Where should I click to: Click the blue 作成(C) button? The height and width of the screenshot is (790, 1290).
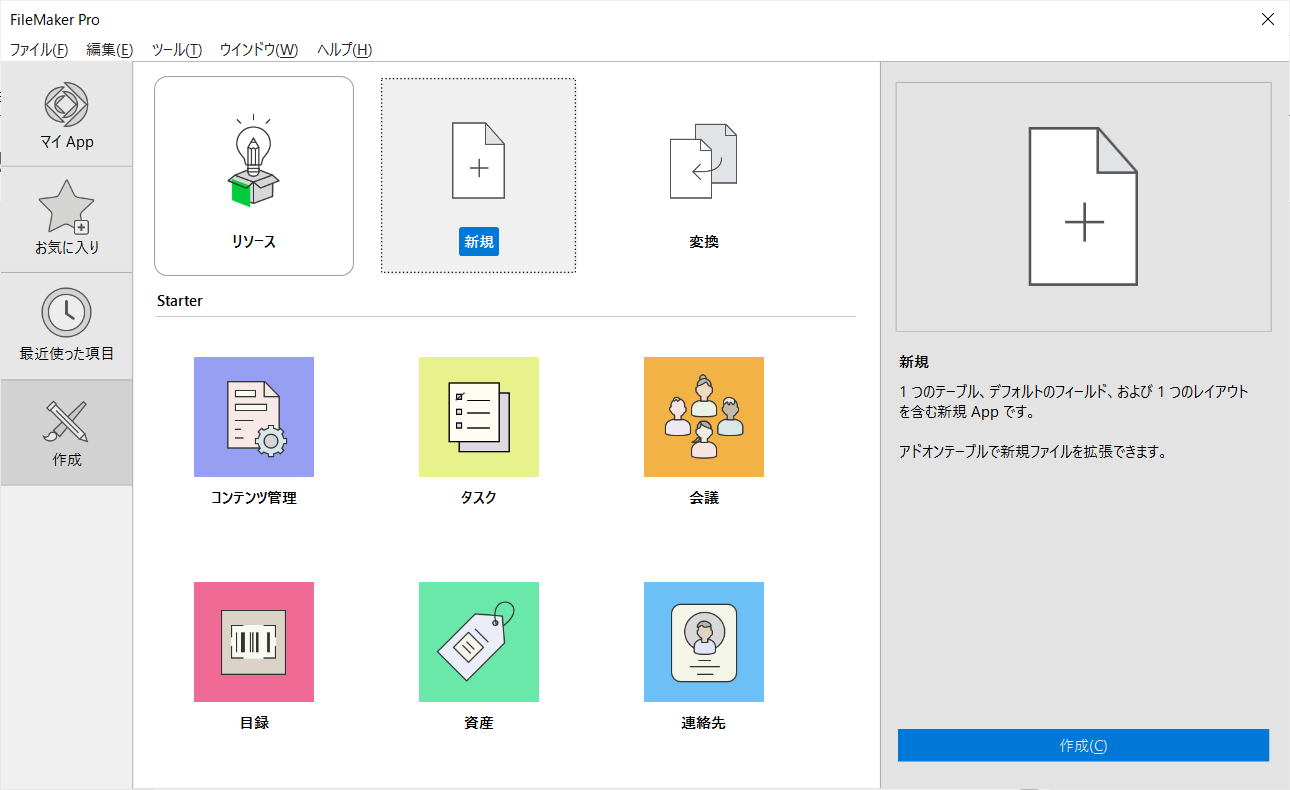point(1083,745)
